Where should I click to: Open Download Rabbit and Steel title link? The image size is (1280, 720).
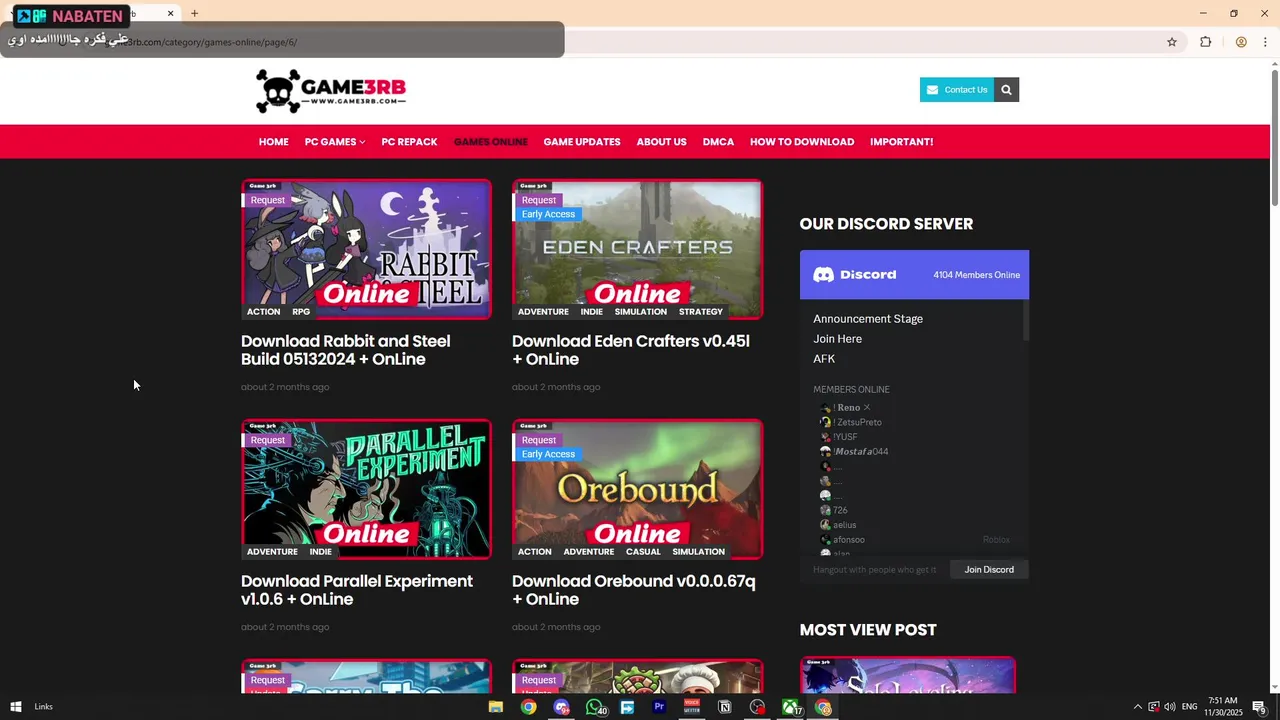pyautogui.click(x=345, y=350)
